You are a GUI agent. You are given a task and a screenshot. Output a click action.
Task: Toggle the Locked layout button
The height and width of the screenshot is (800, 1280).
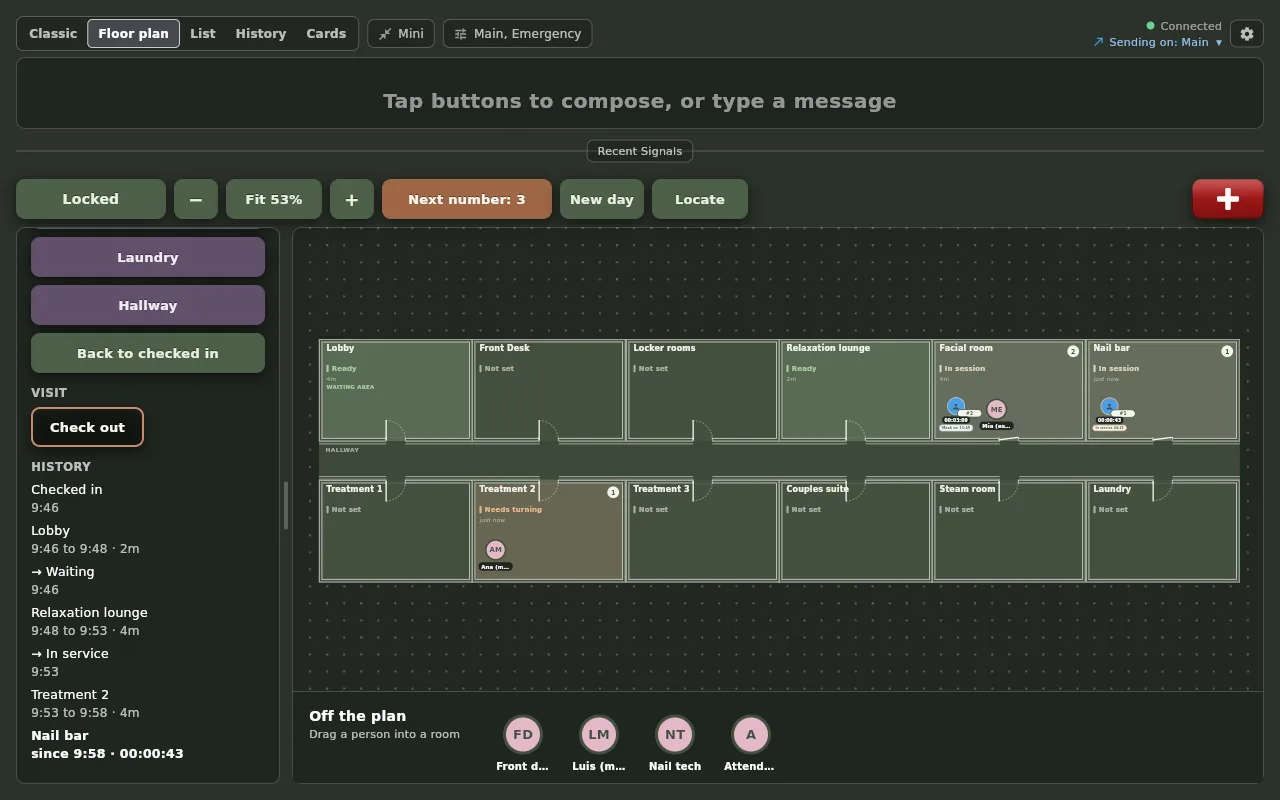pos(91,199)
